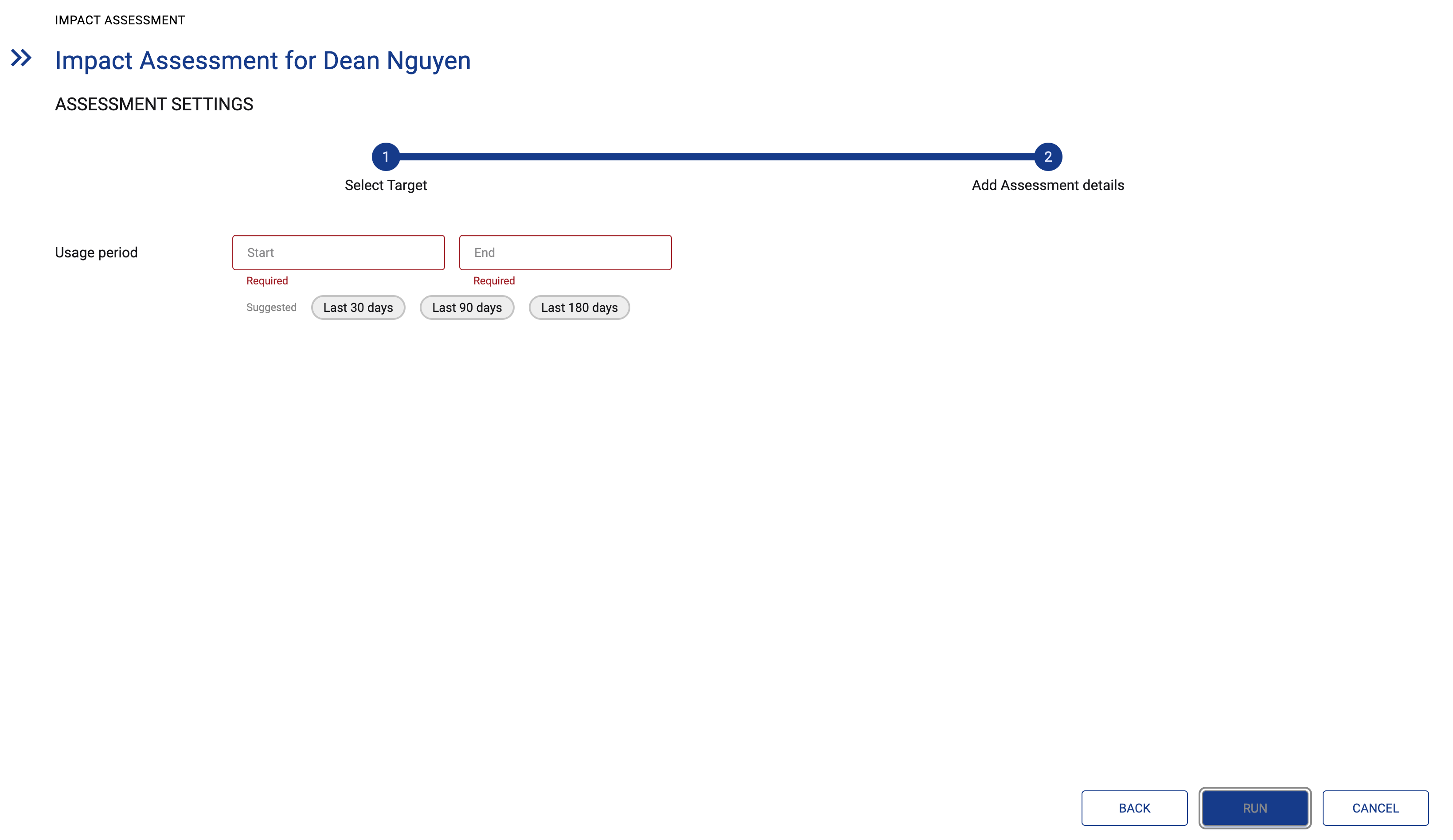This screenshot has height=840, width=1453.
Task: Click the ASSESSMENT SETTINGS heading
Action: [x=154, y=104]
